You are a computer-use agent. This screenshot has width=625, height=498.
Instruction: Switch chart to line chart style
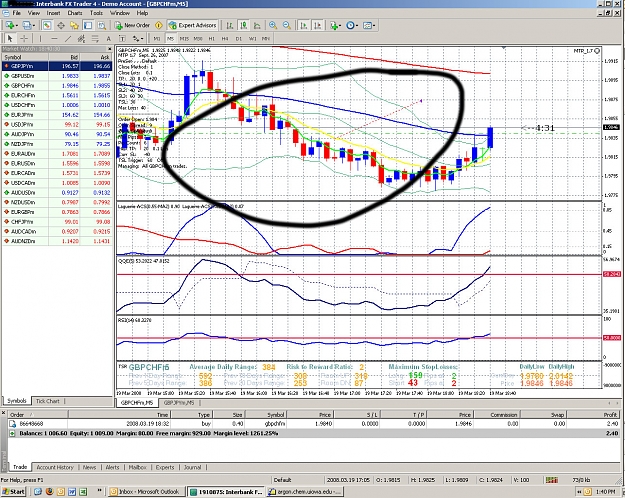click(x=257, y=25)
